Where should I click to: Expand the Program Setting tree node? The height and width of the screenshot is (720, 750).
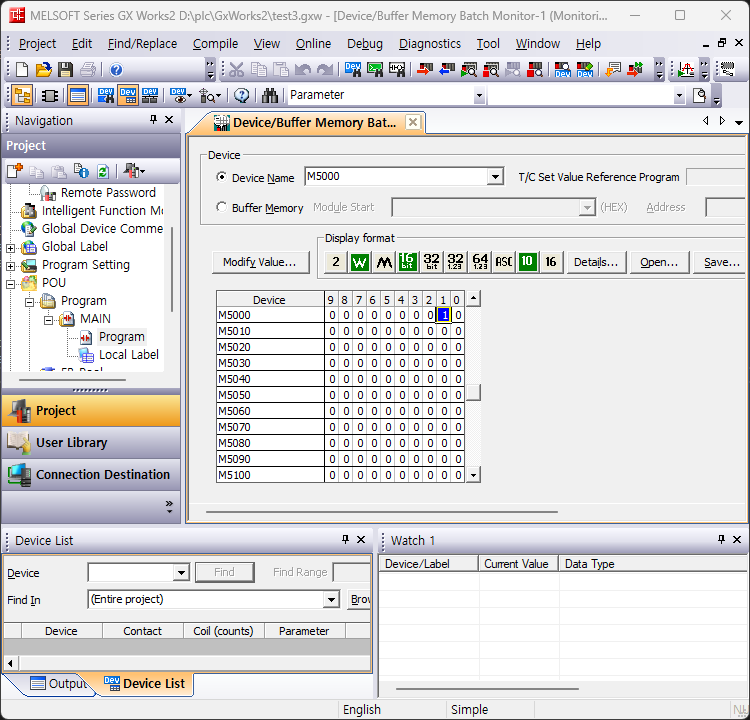(11, 266)
